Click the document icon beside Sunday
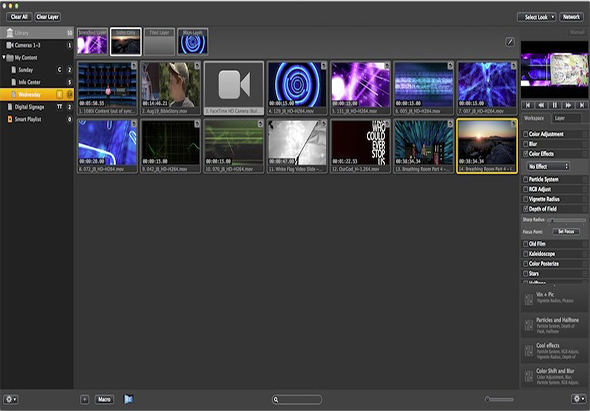Image resolution: width=590 pixels, height=411 pixels. coord(14,70)
